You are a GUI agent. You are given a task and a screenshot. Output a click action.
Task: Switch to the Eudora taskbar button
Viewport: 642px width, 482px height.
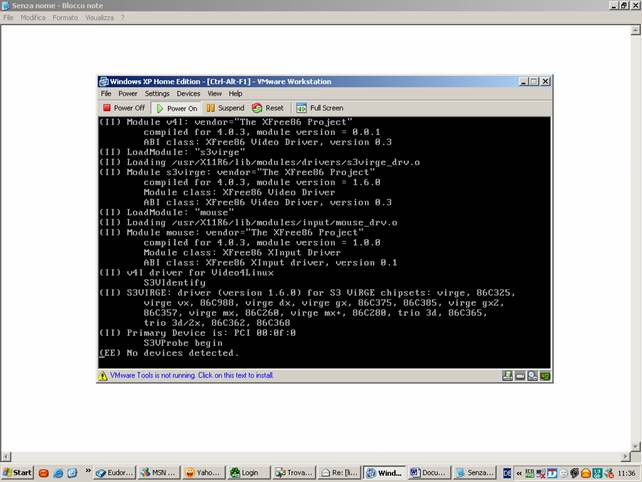click(115, 473)
